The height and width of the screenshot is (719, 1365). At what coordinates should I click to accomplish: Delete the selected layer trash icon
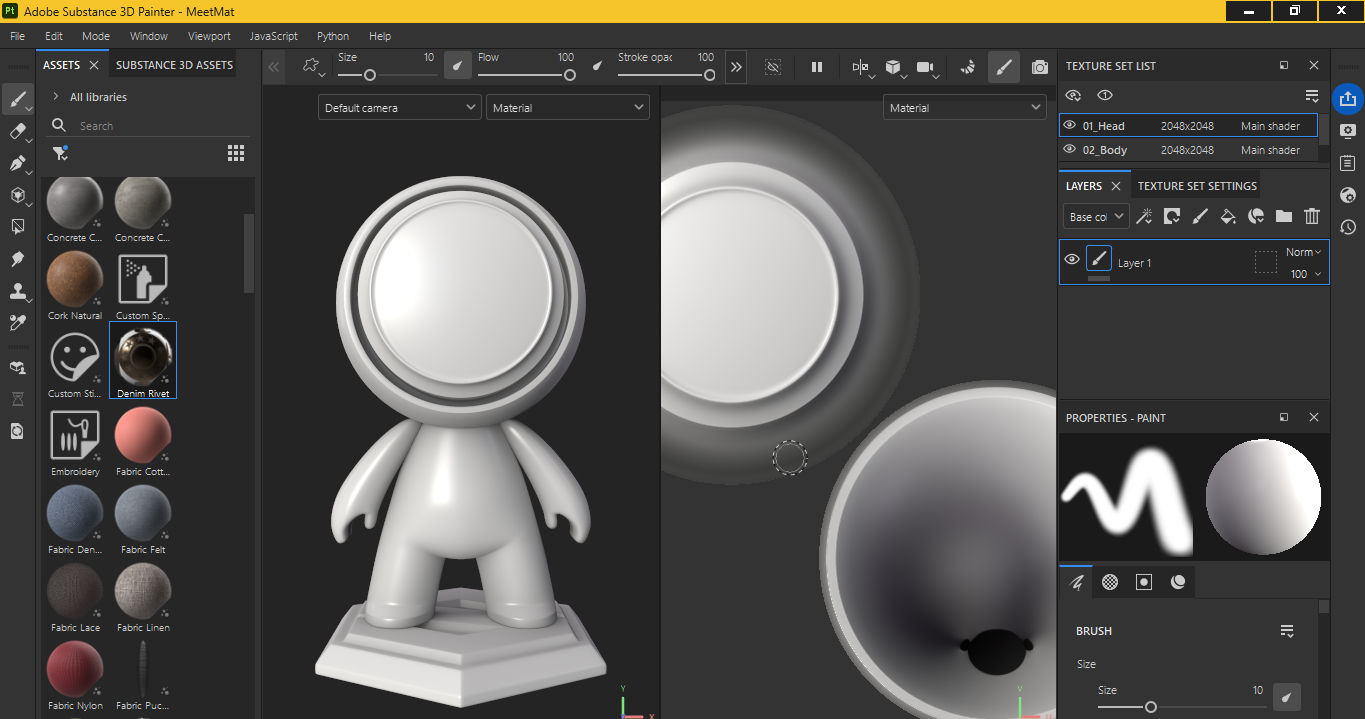click(x=1312, y=216)
